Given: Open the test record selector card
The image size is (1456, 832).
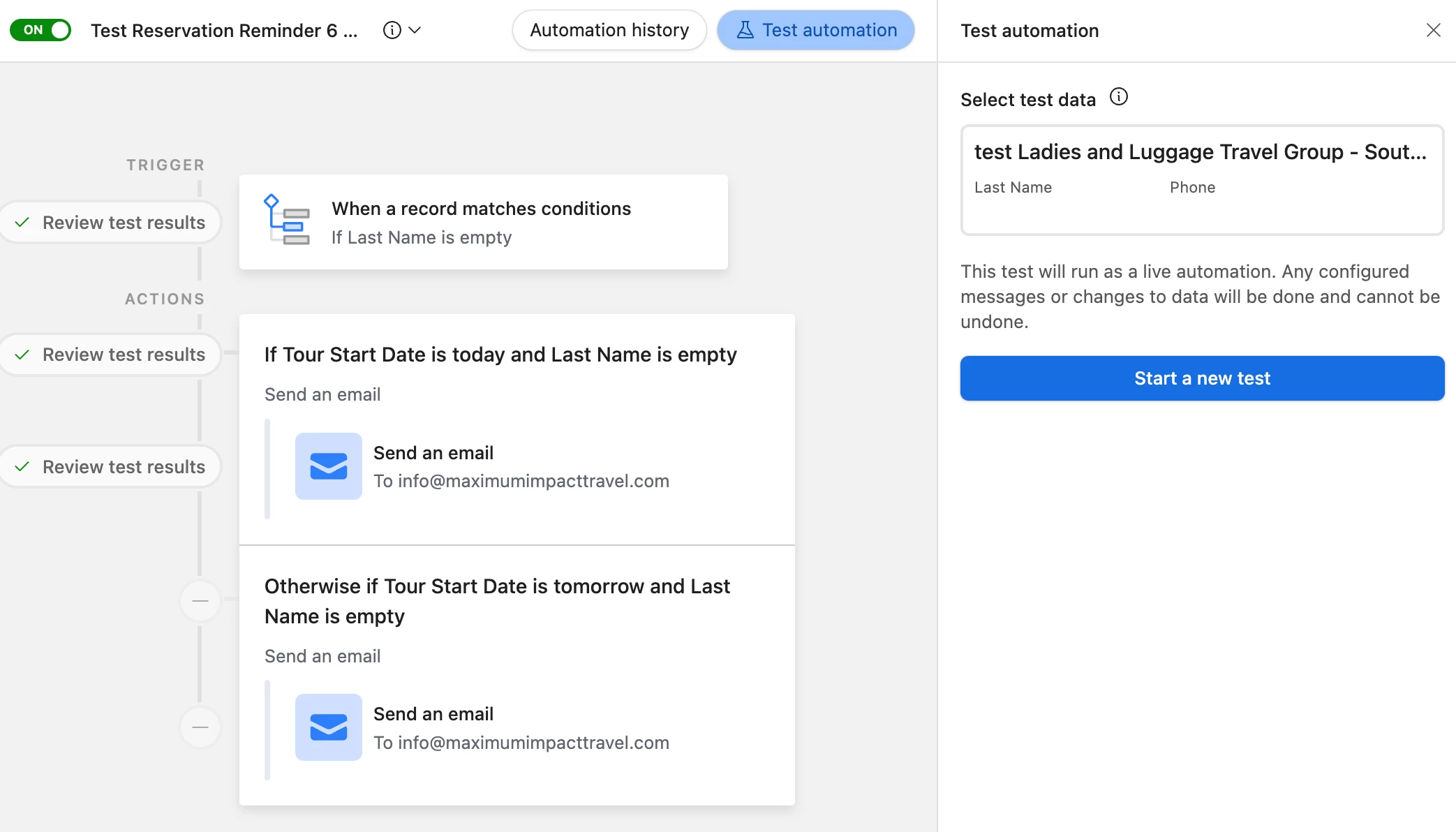Looking at the screenshot, I should [1201, 179].
